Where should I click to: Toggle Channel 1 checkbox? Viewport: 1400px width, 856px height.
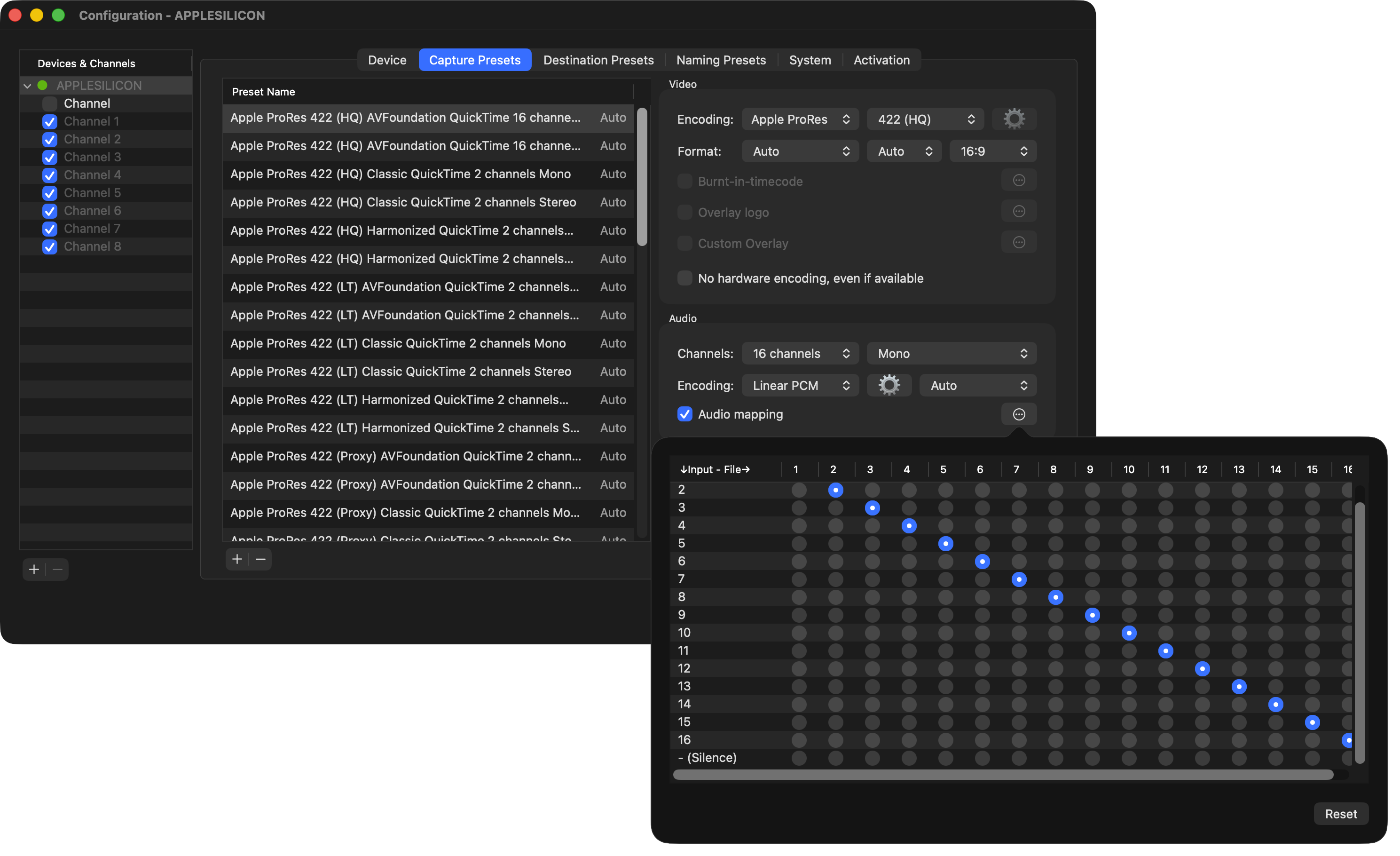point(50,122)
